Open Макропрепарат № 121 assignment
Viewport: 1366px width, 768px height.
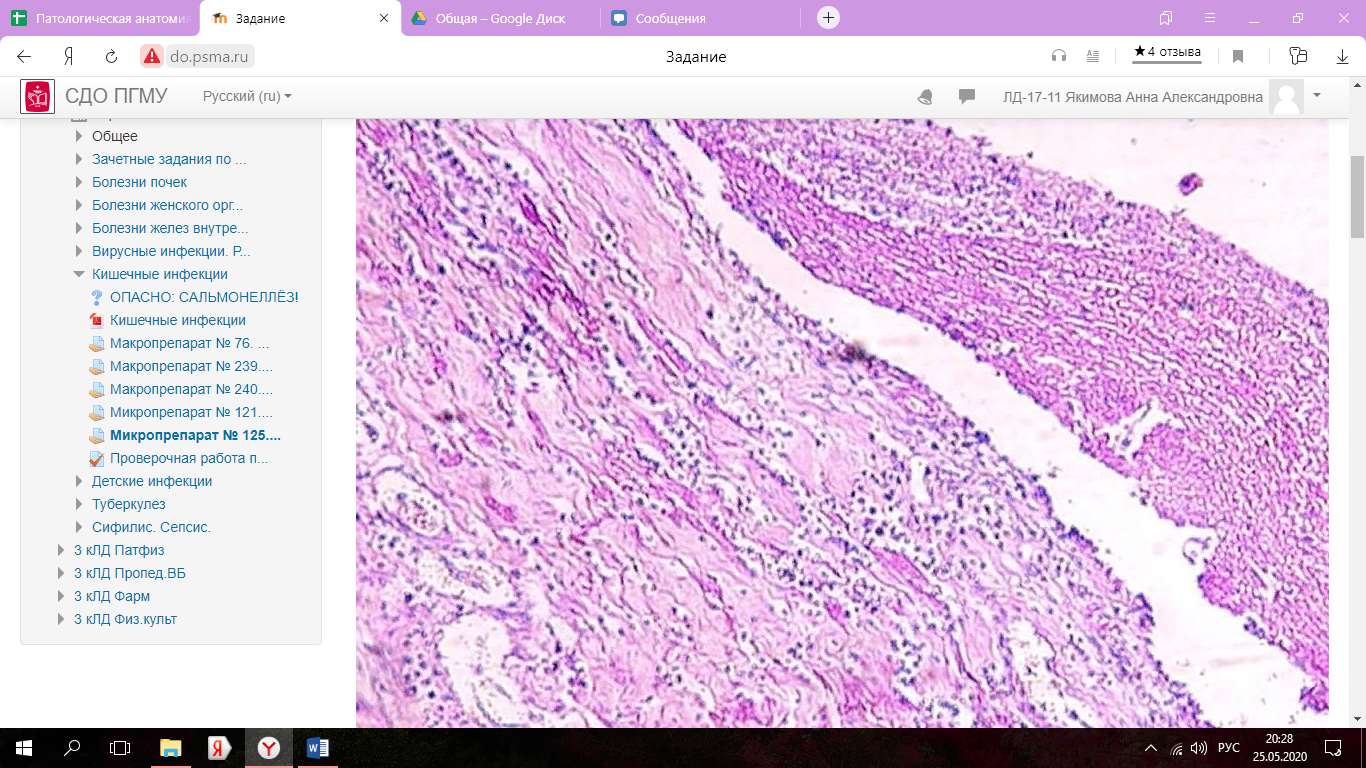(191, 412)
